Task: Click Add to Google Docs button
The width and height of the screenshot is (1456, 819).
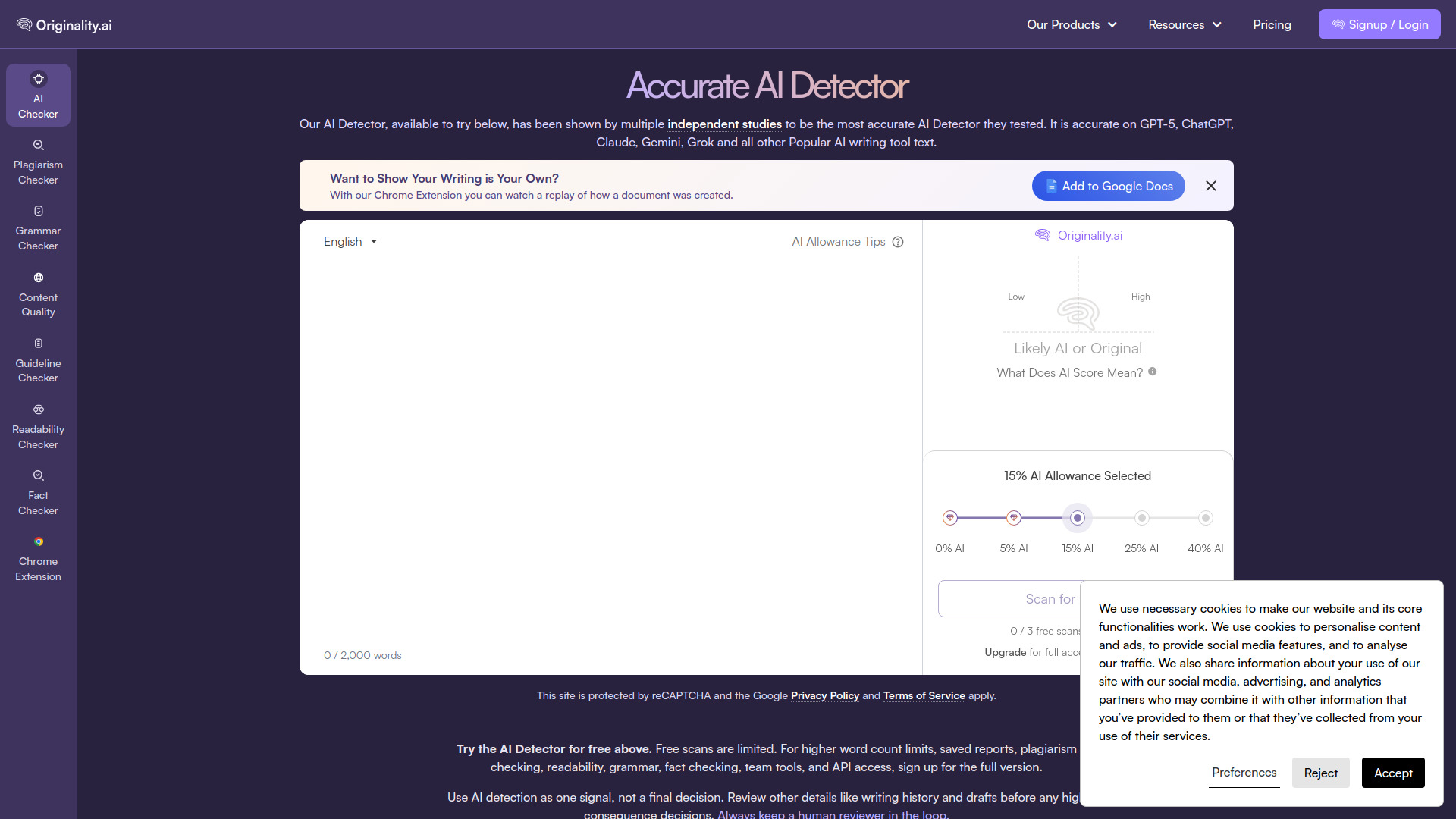Action: [1109, 186]
